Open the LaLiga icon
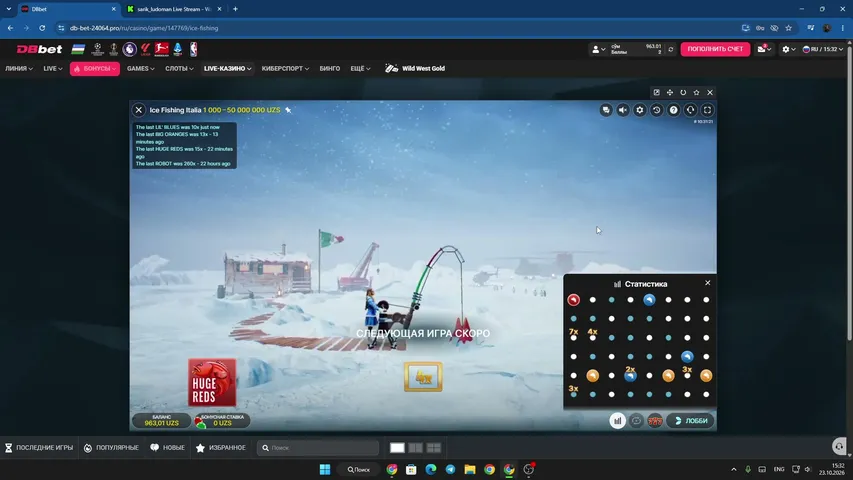 145,49
